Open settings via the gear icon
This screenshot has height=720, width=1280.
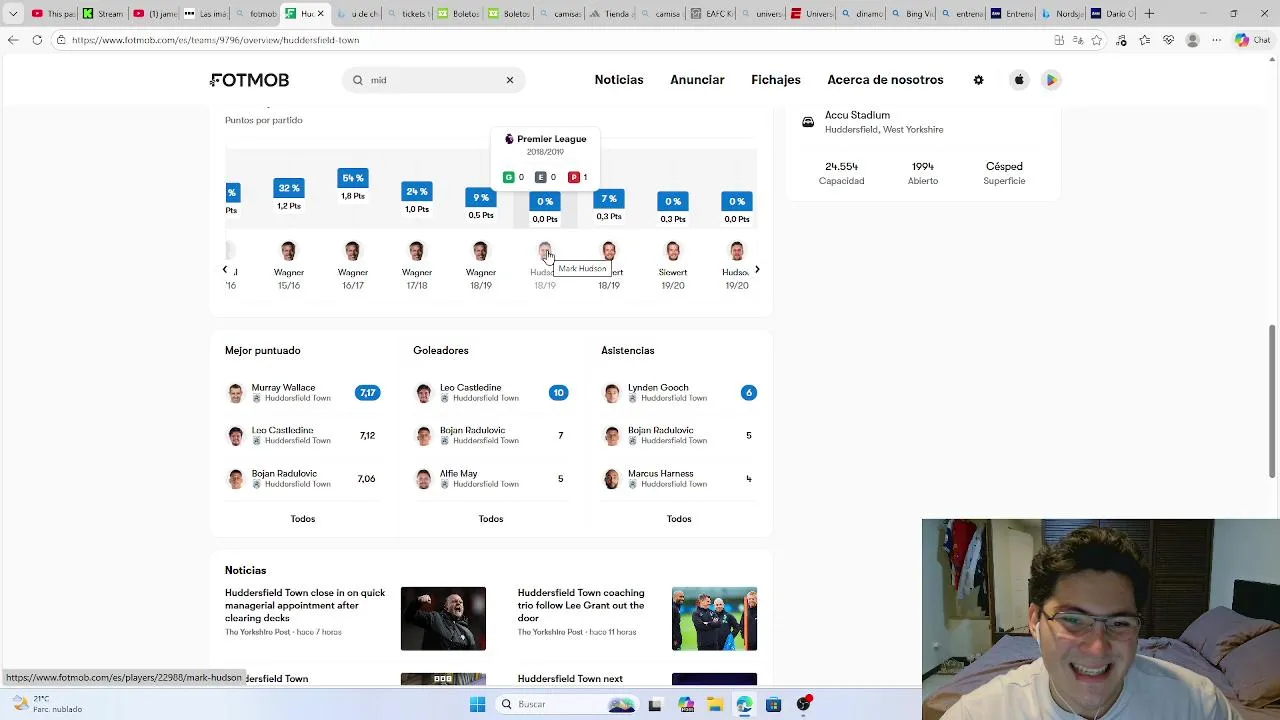coord(978,80)
